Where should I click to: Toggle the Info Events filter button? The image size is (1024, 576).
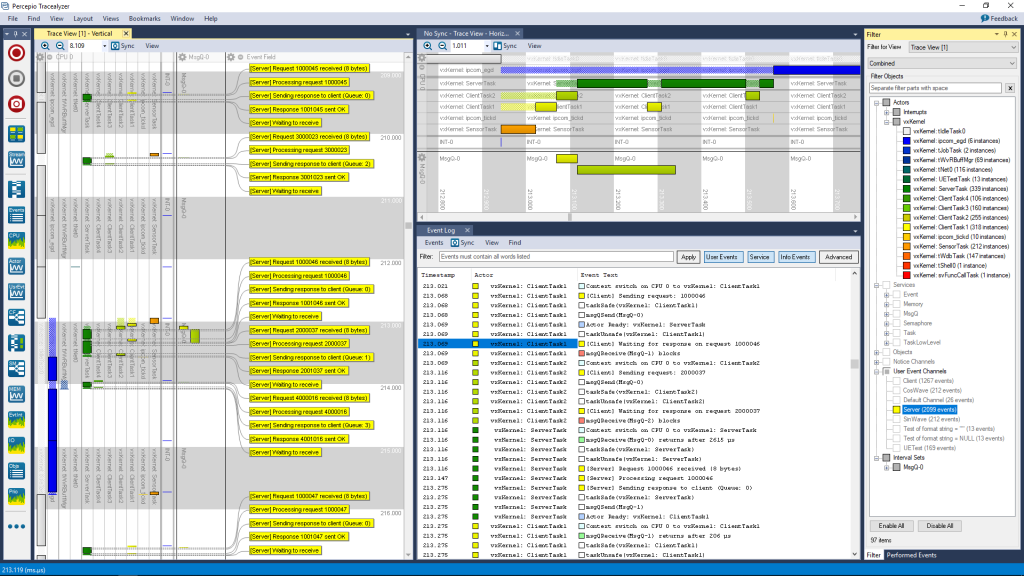795,257
